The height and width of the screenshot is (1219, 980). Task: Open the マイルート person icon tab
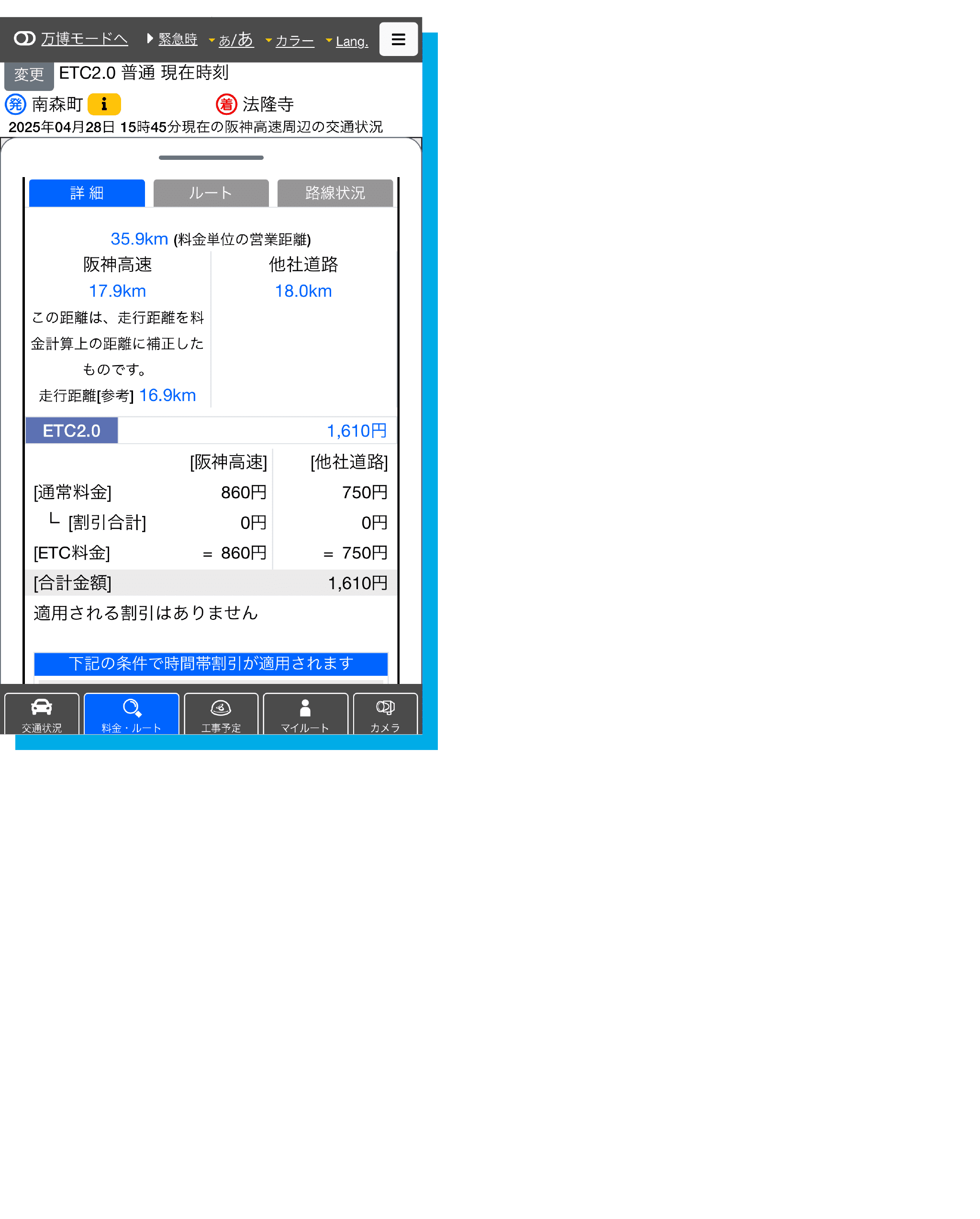click(305, 714)
